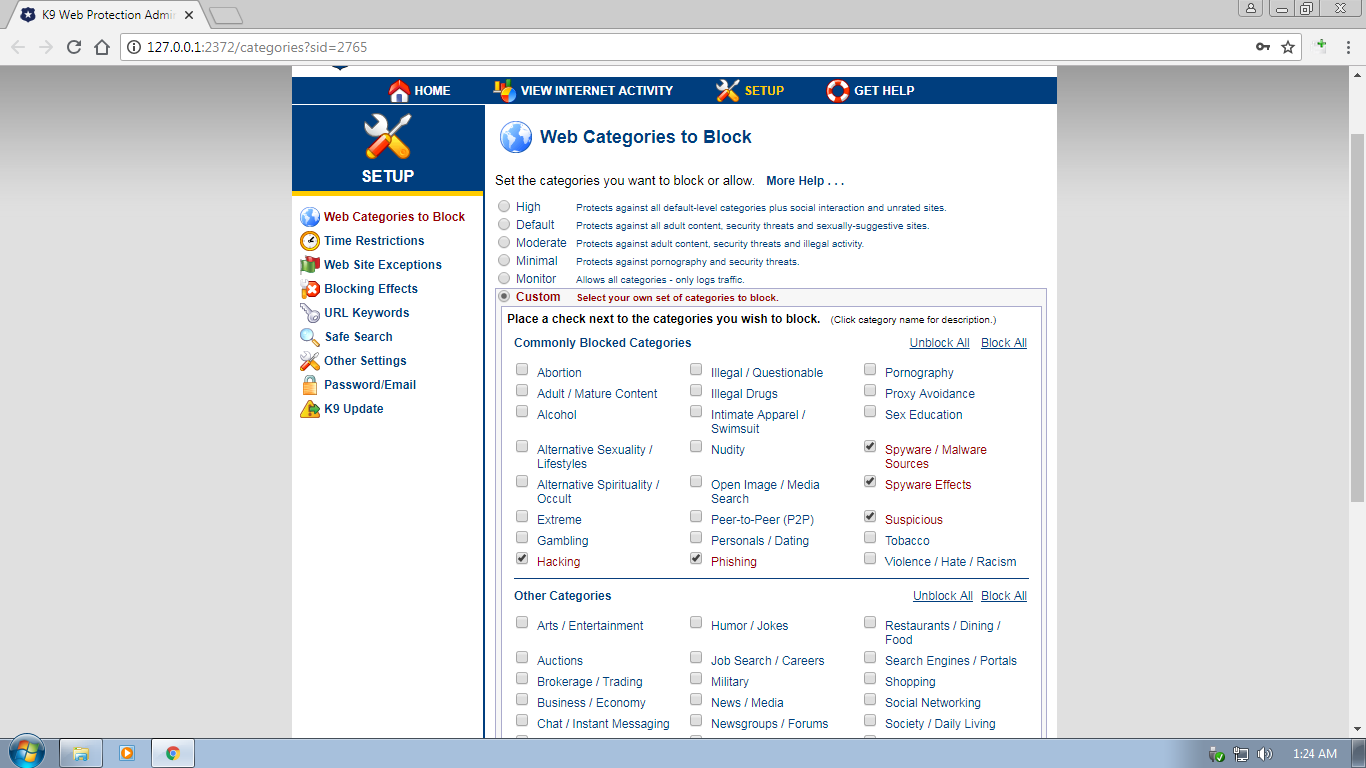Image resolution: width=1366 pixels, height=768 pixels.
Task: Click the taskbar clock showing 1:24 AM
Action: pos(1314,754)
